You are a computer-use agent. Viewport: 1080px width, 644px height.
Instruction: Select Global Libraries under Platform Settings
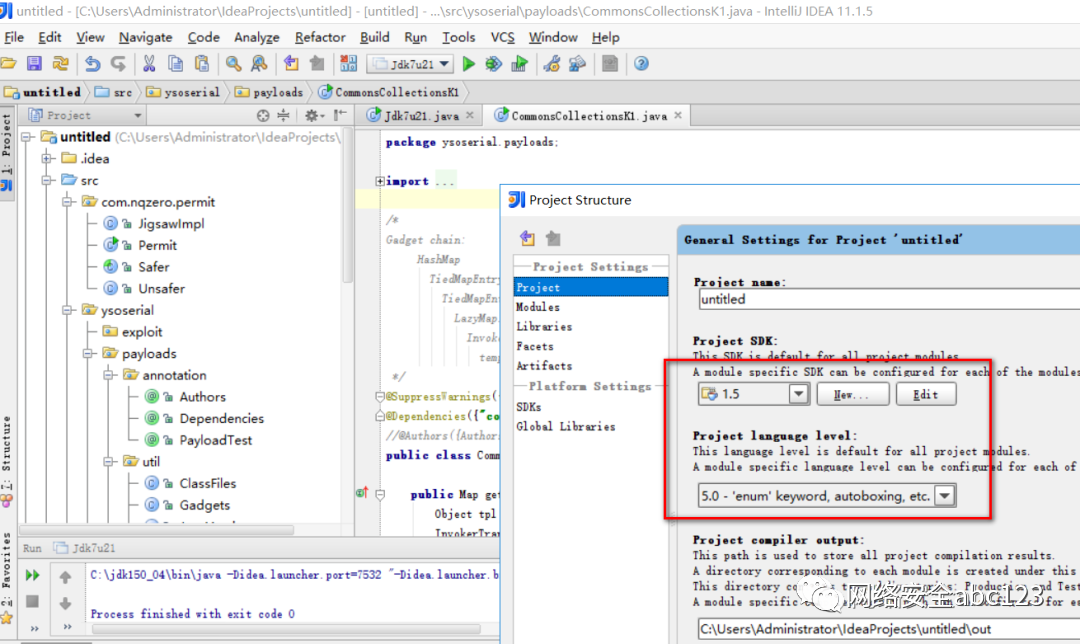pos(565,426)
